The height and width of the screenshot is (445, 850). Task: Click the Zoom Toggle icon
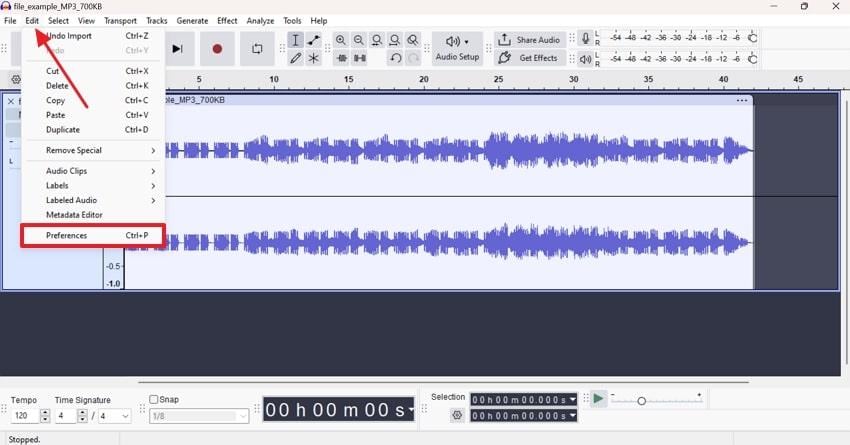coord(413,40)
